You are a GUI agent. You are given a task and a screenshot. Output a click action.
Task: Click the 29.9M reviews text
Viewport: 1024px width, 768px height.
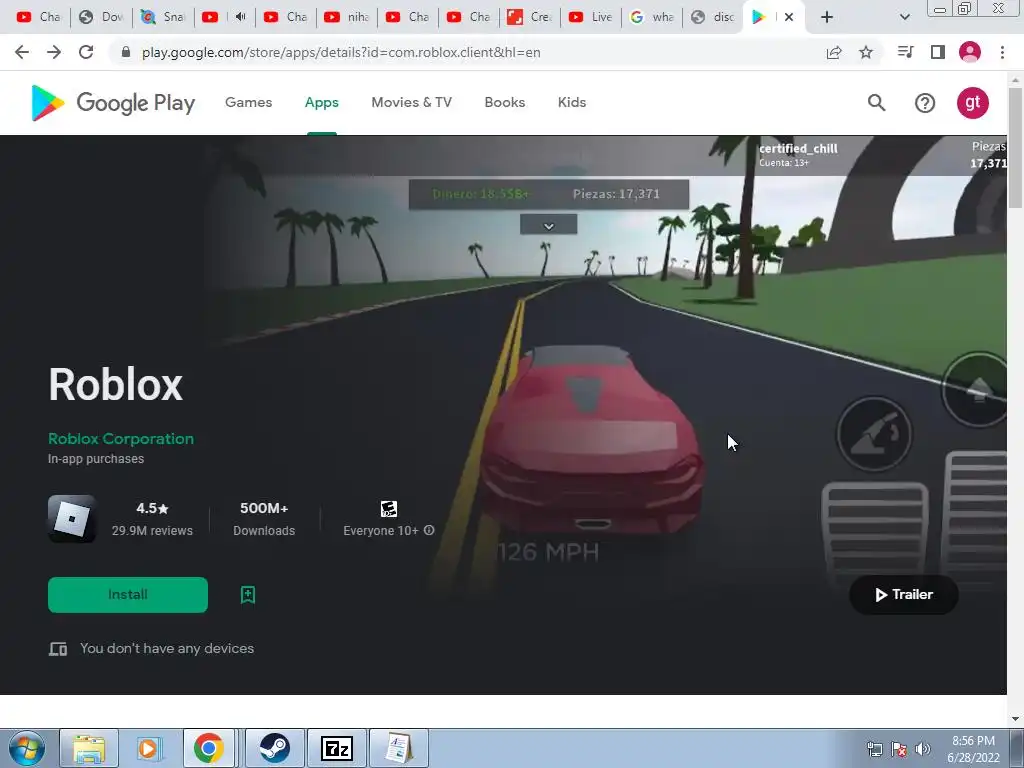point(152,531)
